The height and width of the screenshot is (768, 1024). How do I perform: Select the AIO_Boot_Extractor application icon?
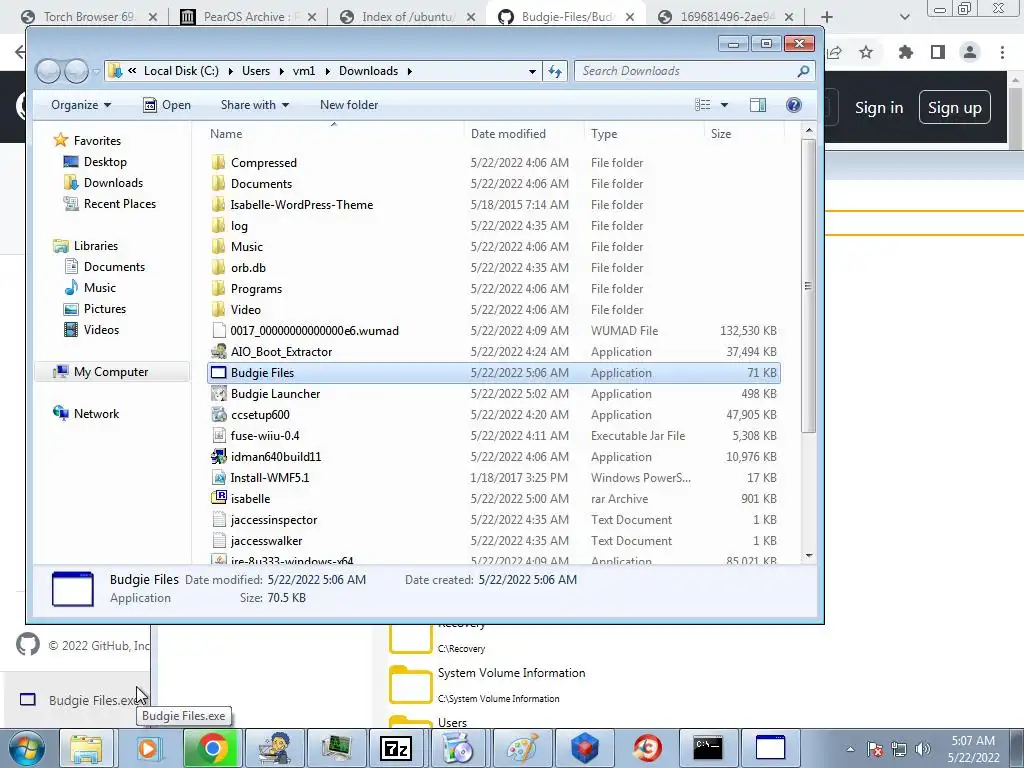219,352
